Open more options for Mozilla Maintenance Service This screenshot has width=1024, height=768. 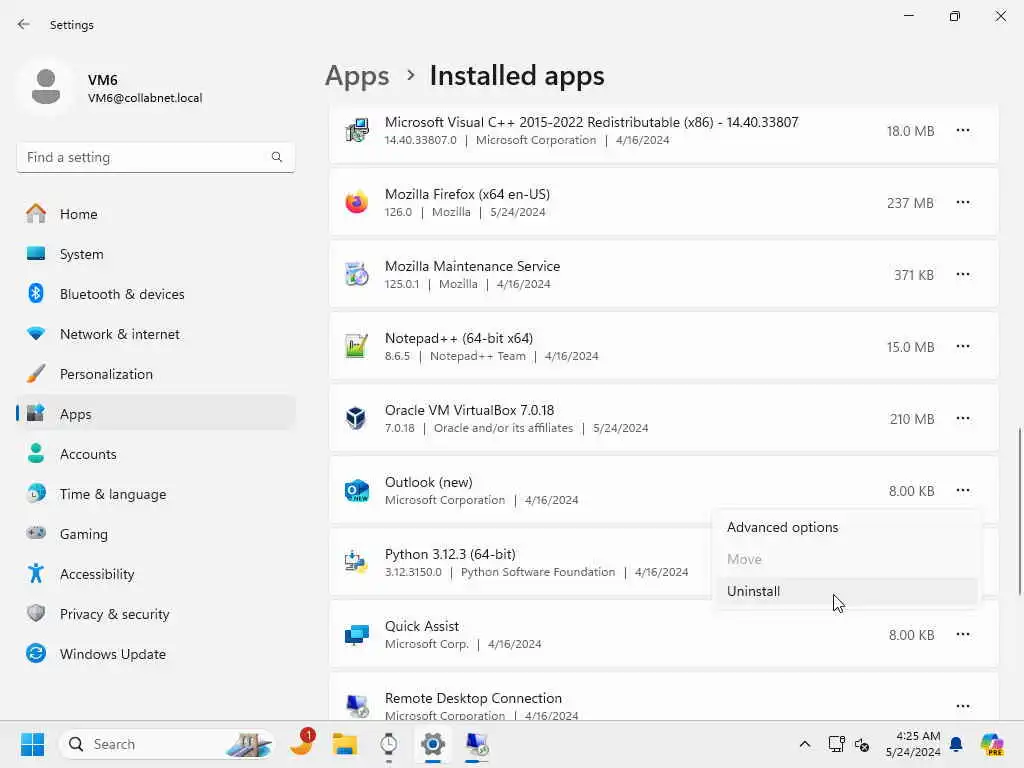[963, 274]
